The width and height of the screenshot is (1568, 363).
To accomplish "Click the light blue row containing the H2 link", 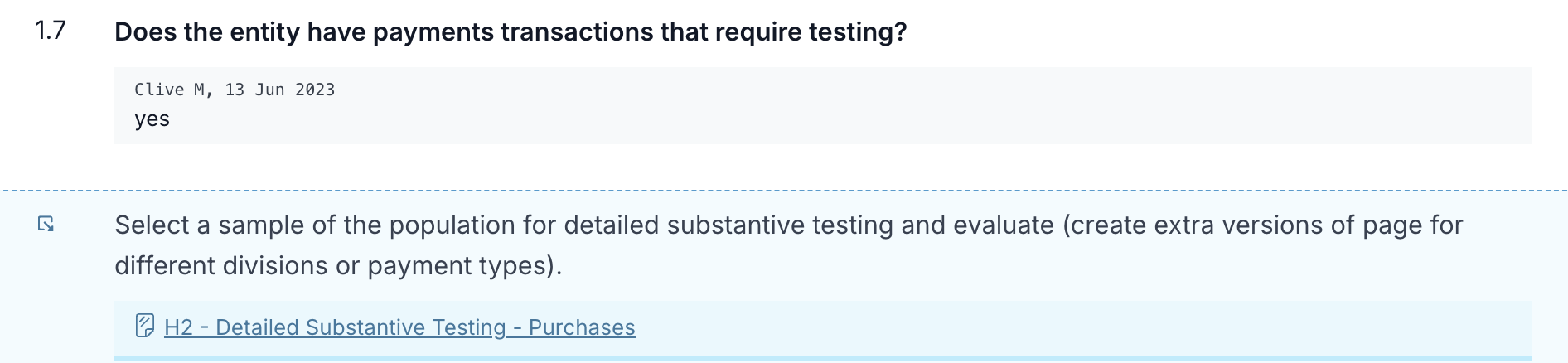I will click(x=822, y=328).
